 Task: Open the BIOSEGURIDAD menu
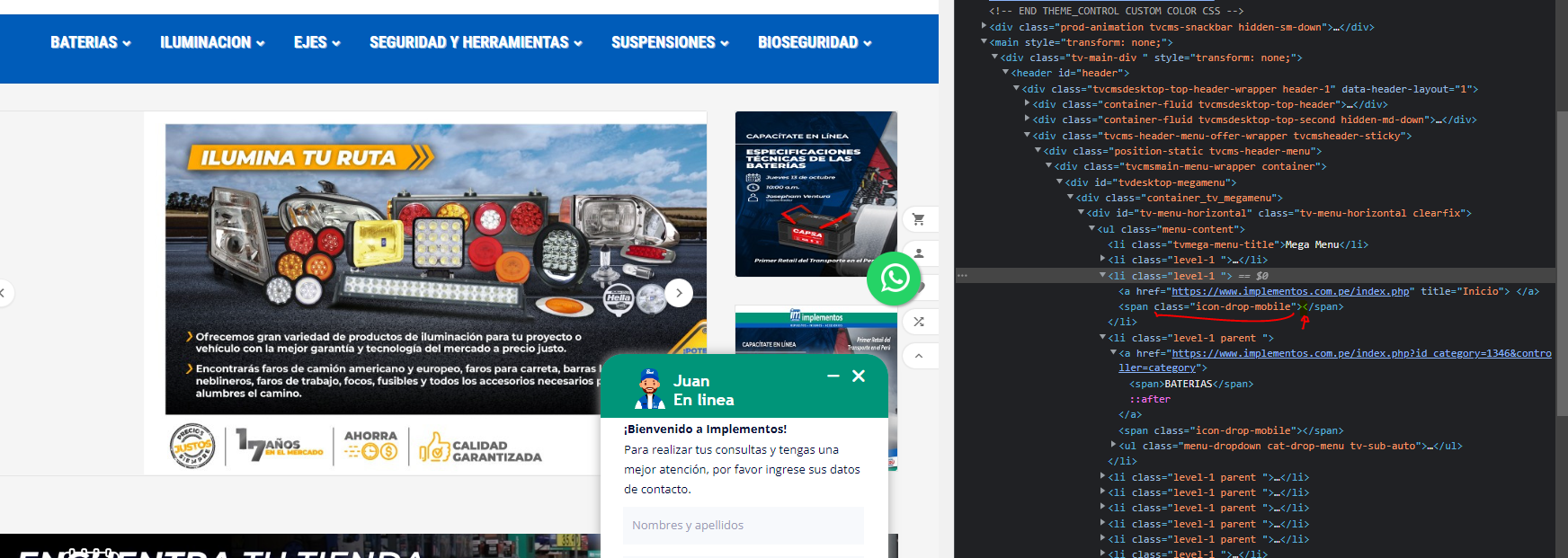[x=815, y=42]
